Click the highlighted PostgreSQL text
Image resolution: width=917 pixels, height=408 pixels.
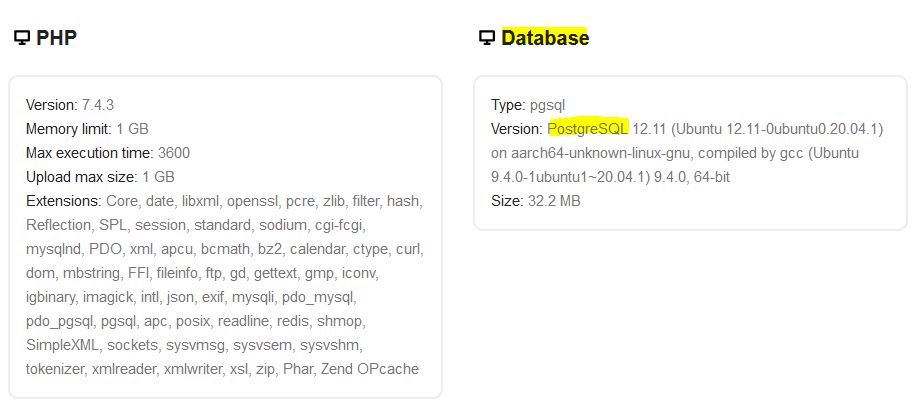click(x=588, y=129)
